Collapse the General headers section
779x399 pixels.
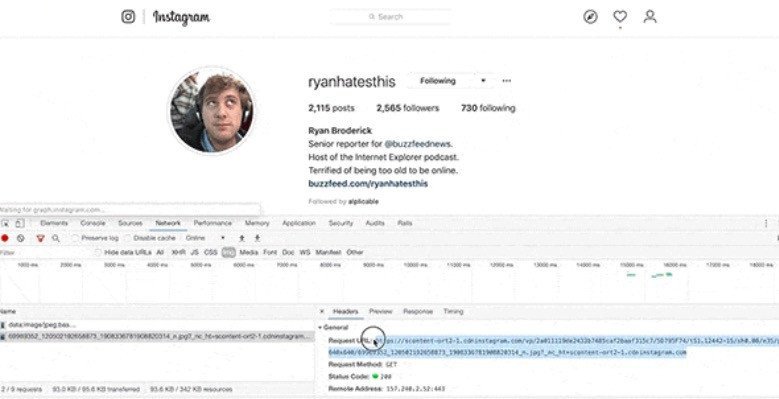point(333,328)
